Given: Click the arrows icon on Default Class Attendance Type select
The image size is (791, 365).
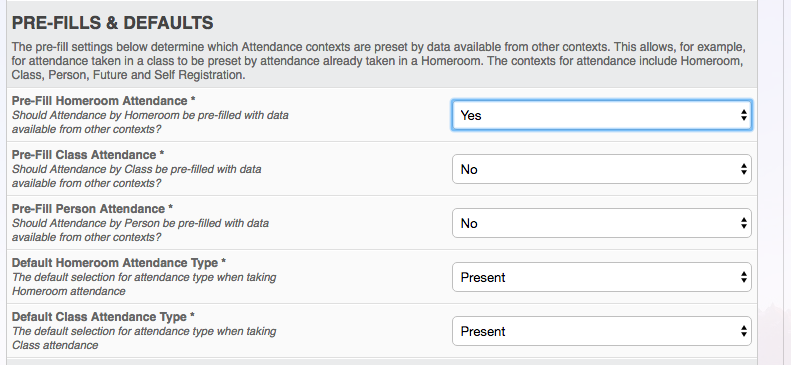Looking at the screenshot, I should tap(744, 331).
